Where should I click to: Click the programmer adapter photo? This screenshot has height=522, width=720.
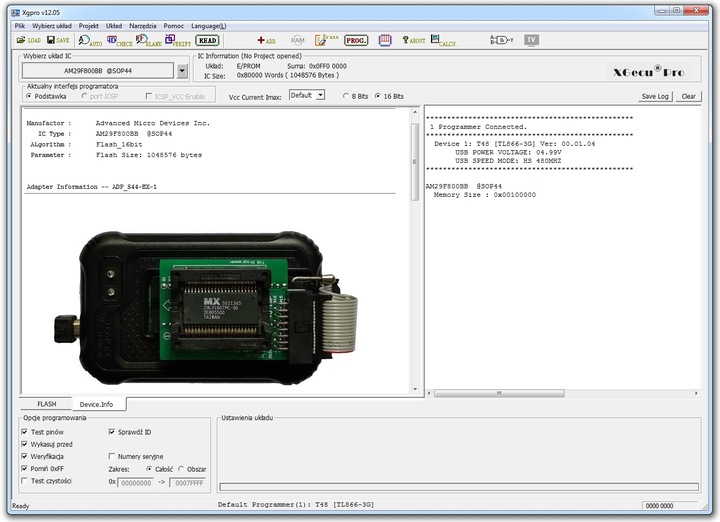(206, 308)
